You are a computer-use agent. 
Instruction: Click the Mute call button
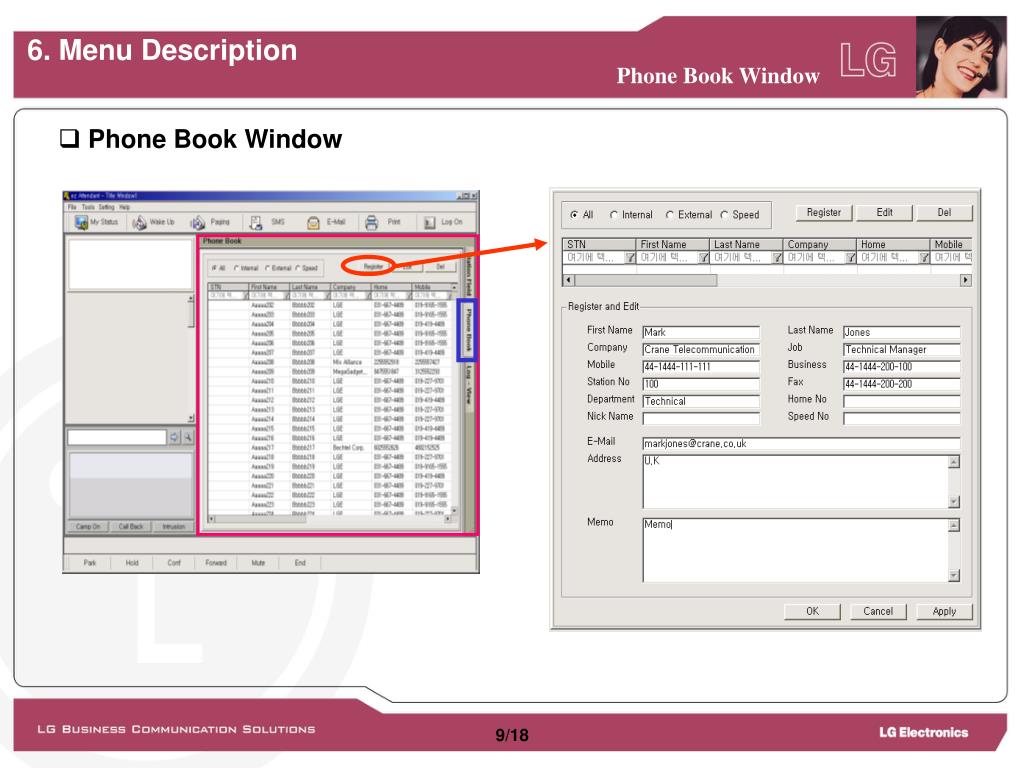[258, 563]
